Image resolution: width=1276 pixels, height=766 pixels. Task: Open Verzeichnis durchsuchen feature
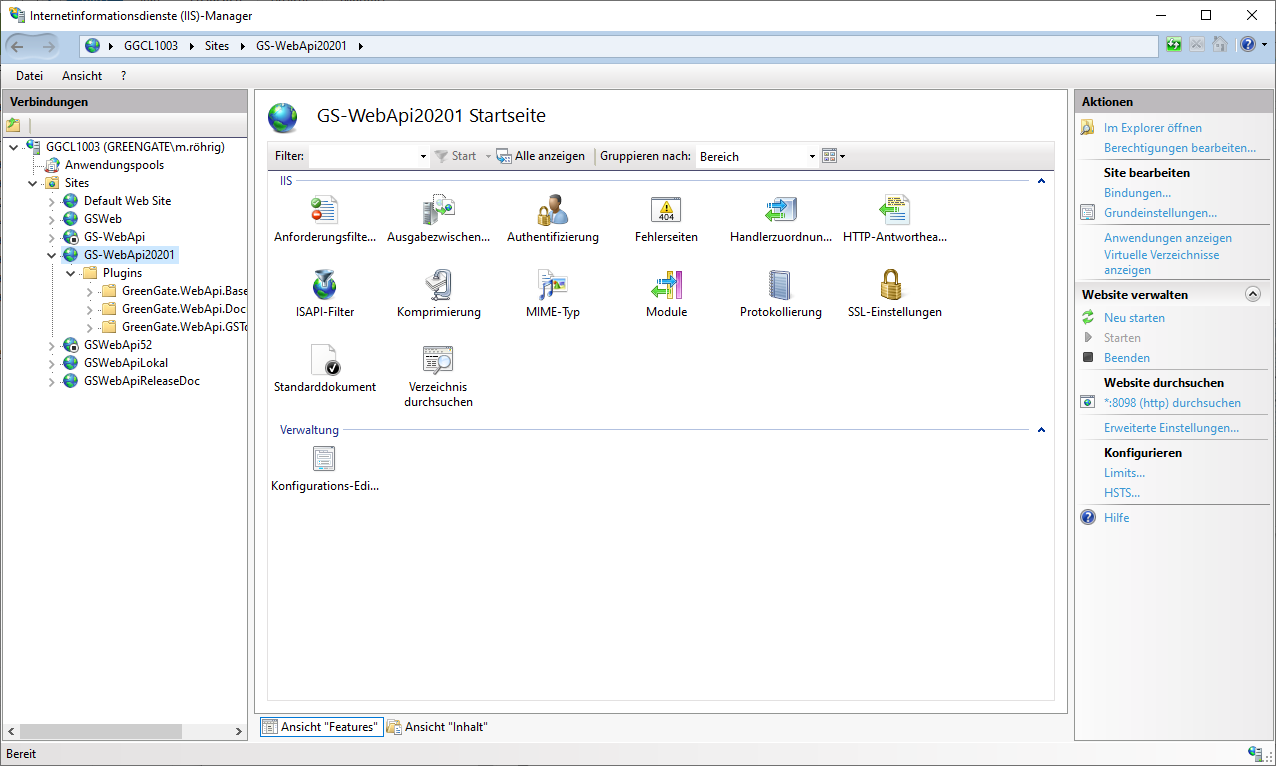(438, 377)
